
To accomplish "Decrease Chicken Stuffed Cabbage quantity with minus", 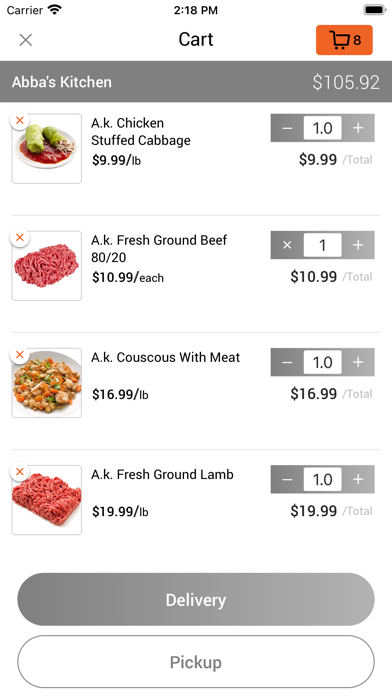I will click(287, 128).
